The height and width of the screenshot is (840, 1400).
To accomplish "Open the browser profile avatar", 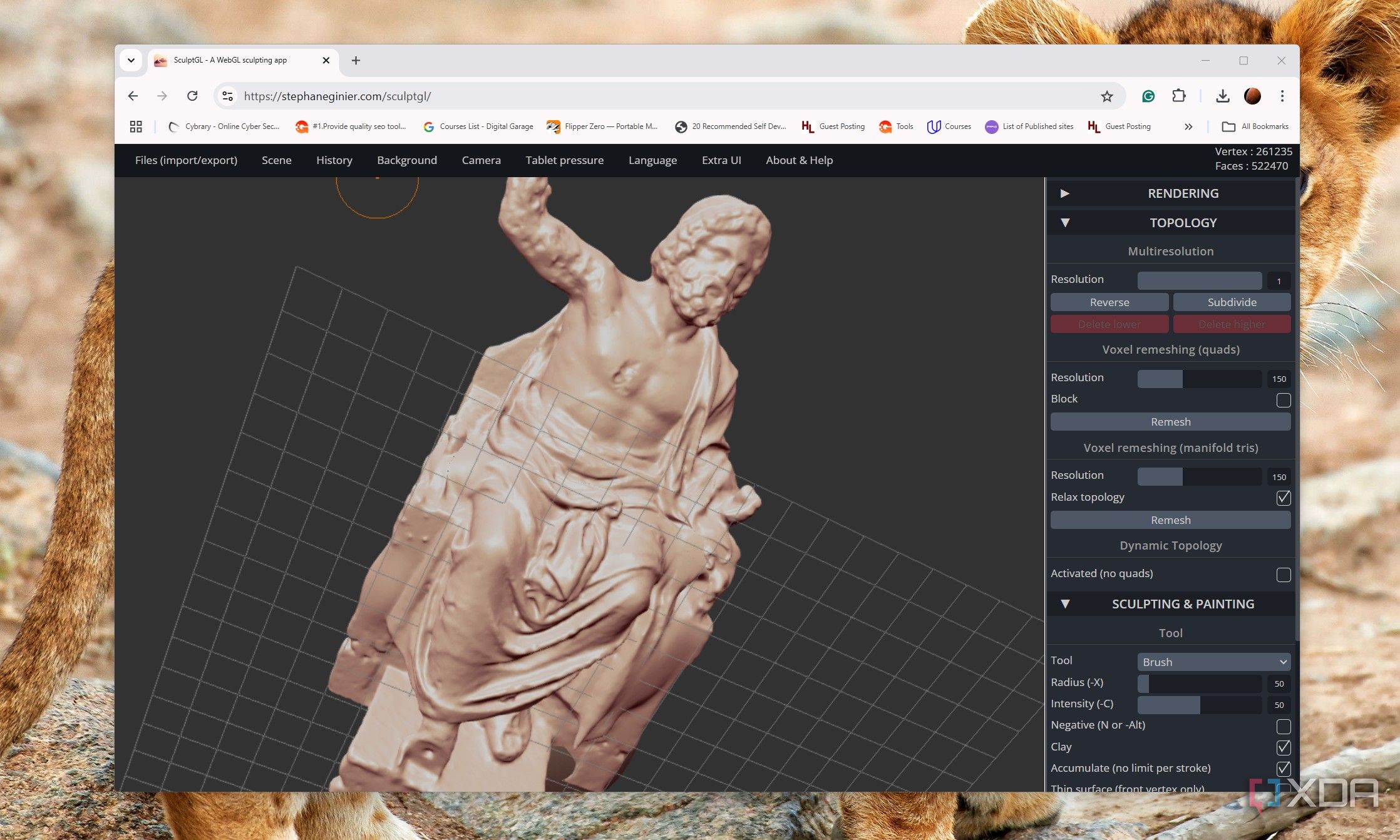I will point(1252,96).
